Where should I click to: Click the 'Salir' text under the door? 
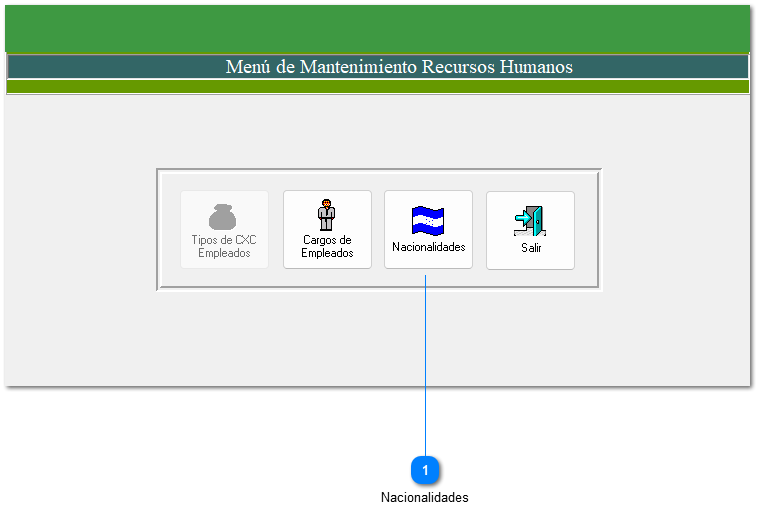pyautogui.click(x=531, y=248)
